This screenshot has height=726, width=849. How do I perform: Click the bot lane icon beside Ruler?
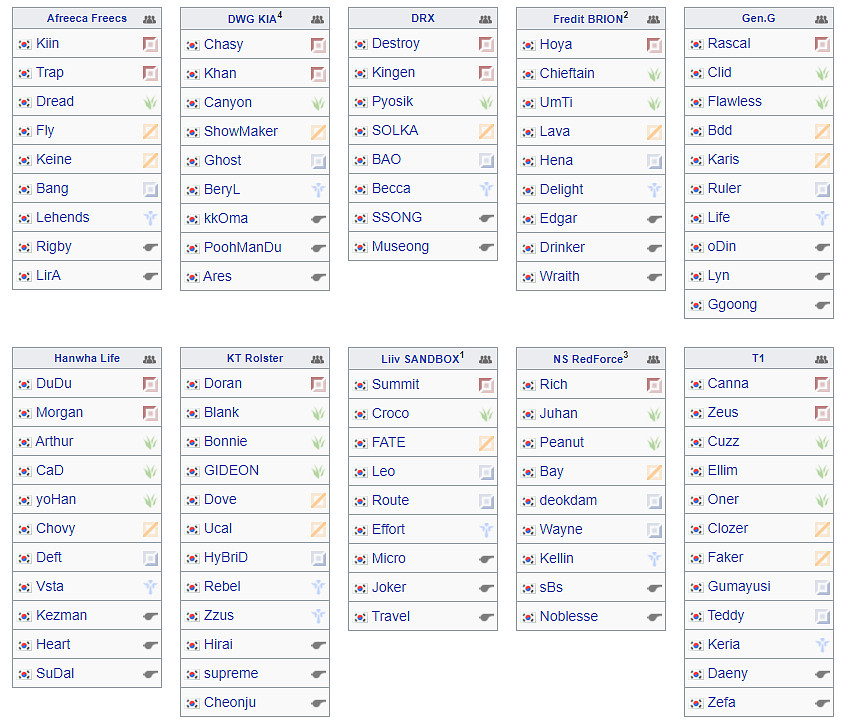tap(822, 189)
